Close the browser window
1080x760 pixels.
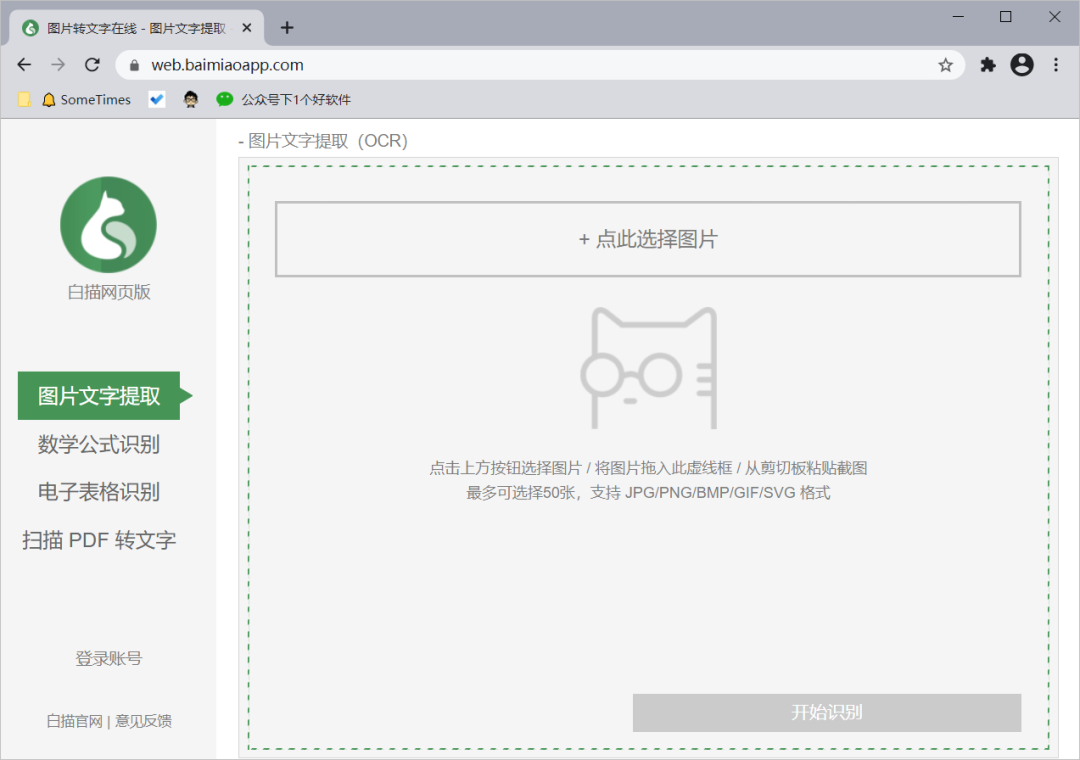(x=1055, y=17)
